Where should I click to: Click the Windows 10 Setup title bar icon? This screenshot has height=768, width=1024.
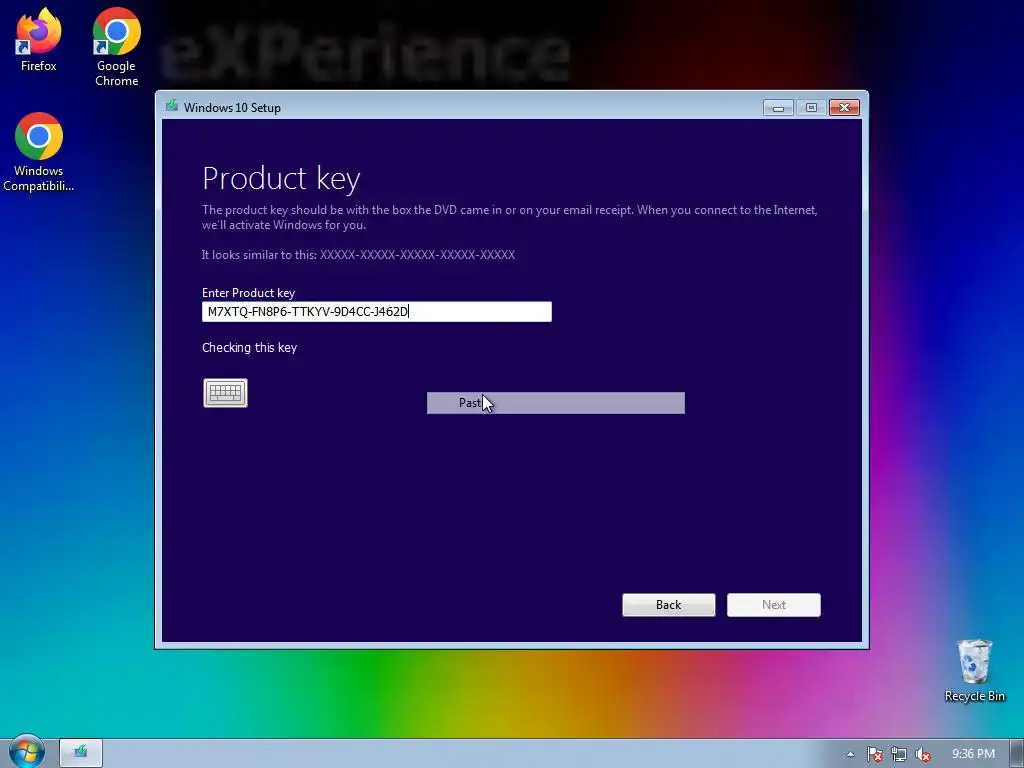click(x=172, y=106)
